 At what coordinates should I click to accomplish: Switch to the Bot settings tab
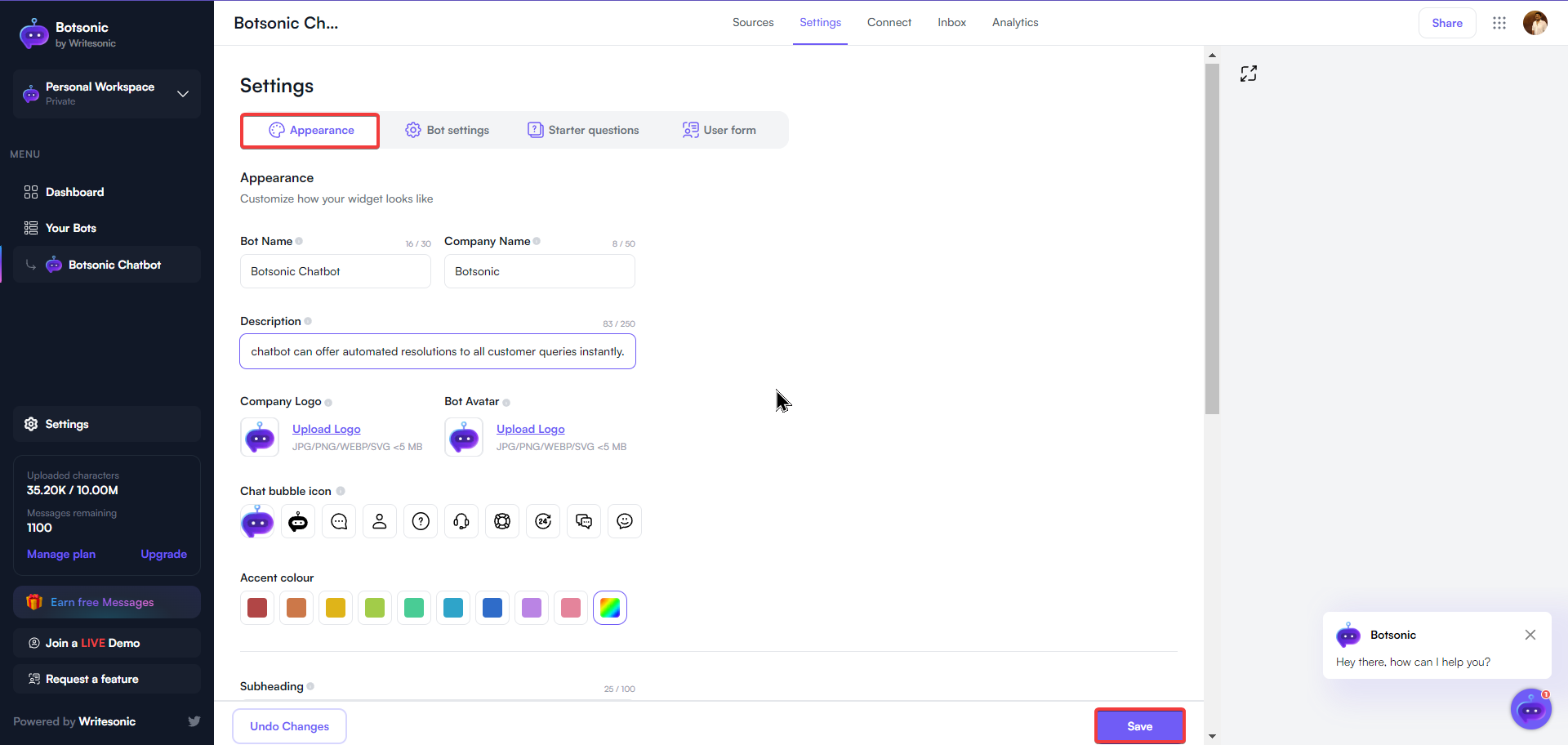point(447,129)
